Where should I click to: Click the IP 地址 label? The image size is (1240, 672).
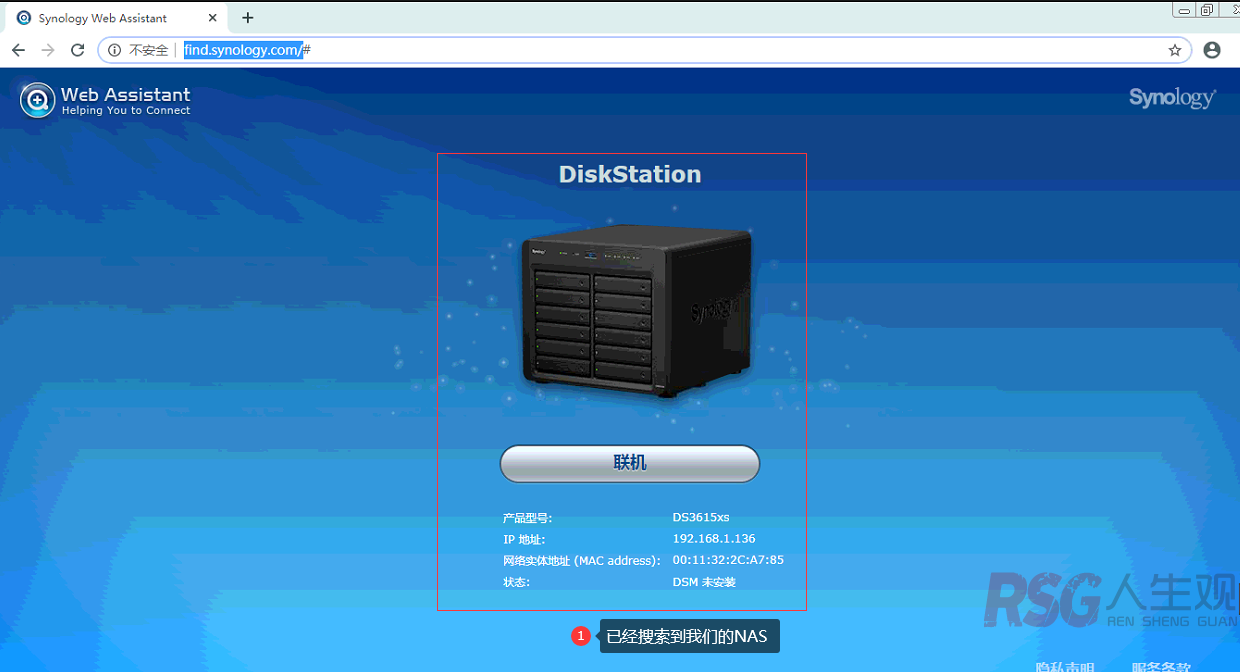(x=524, y=540)
